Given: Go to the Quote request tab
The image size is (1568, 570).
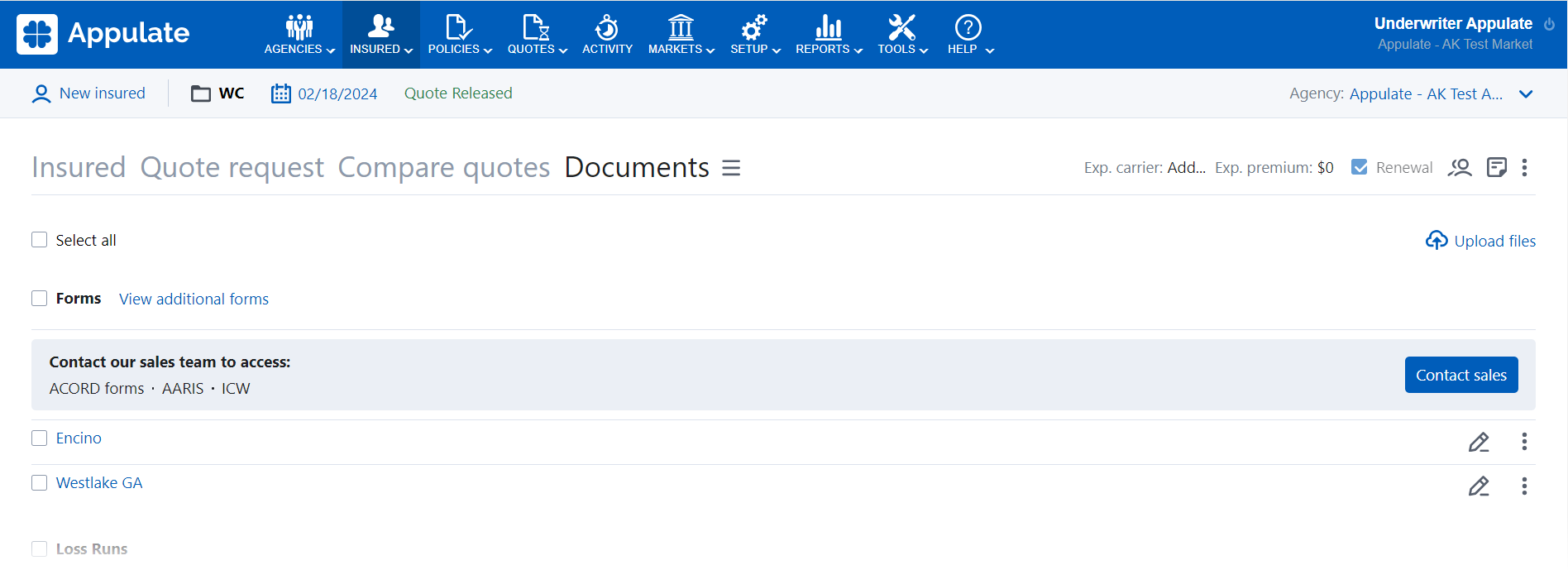Looking at the screenshot, I should 232,168.
